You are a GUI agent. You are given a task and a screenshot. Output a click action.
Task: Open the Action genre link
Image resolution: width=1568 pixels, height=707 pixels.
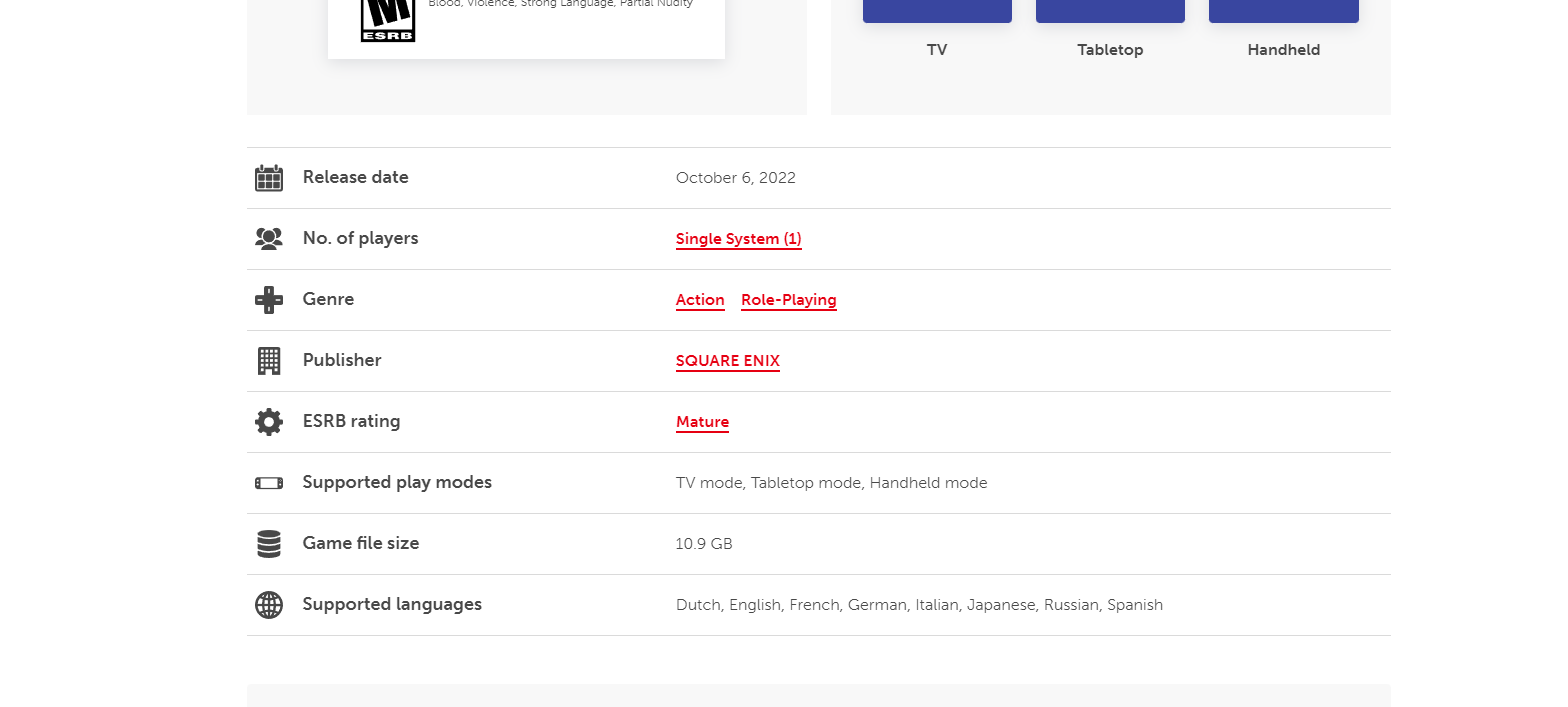pos(700,300)
